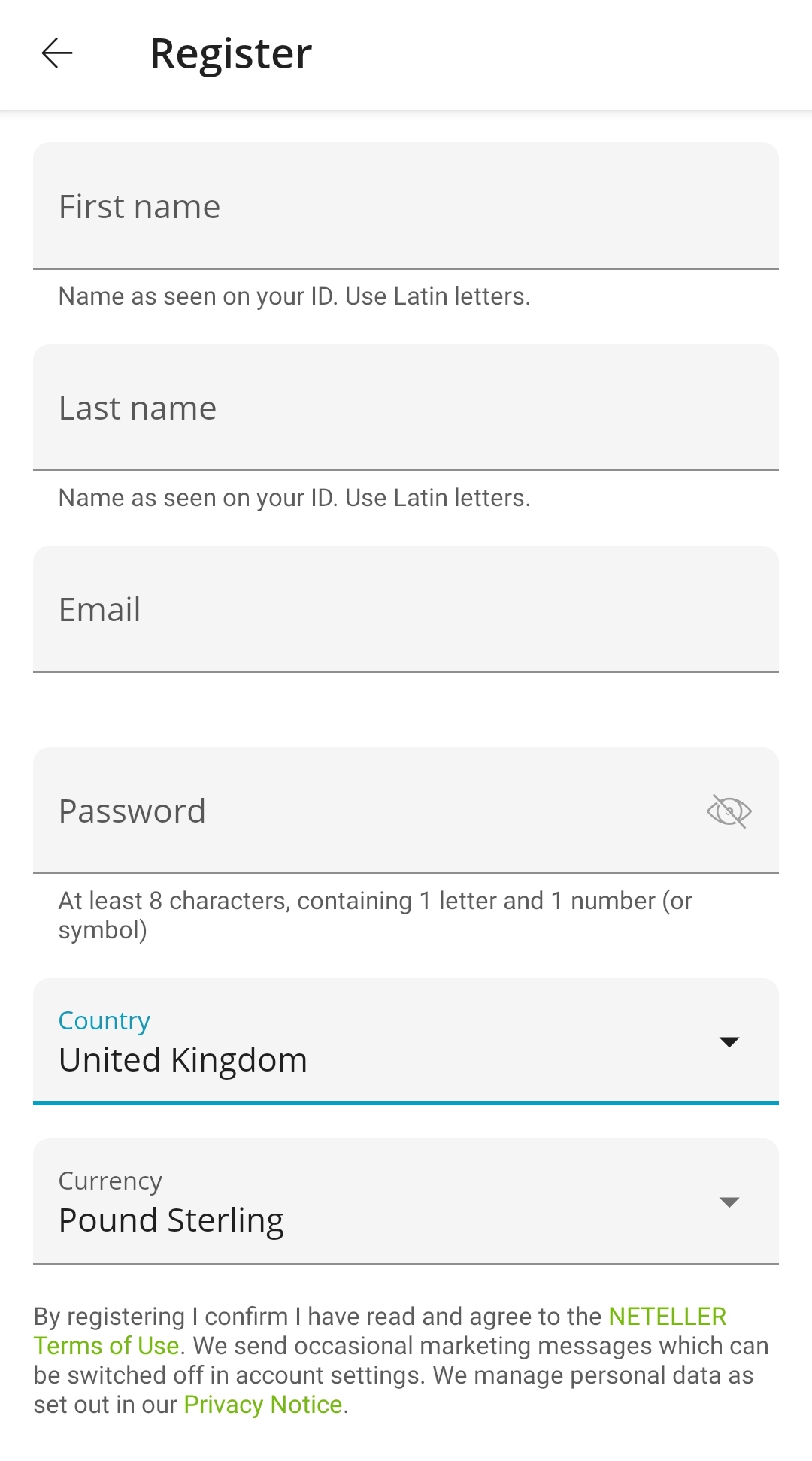This screenshot has width=812, height=1461.
Task: Tap the hint below First name
Action: point(295,296)
